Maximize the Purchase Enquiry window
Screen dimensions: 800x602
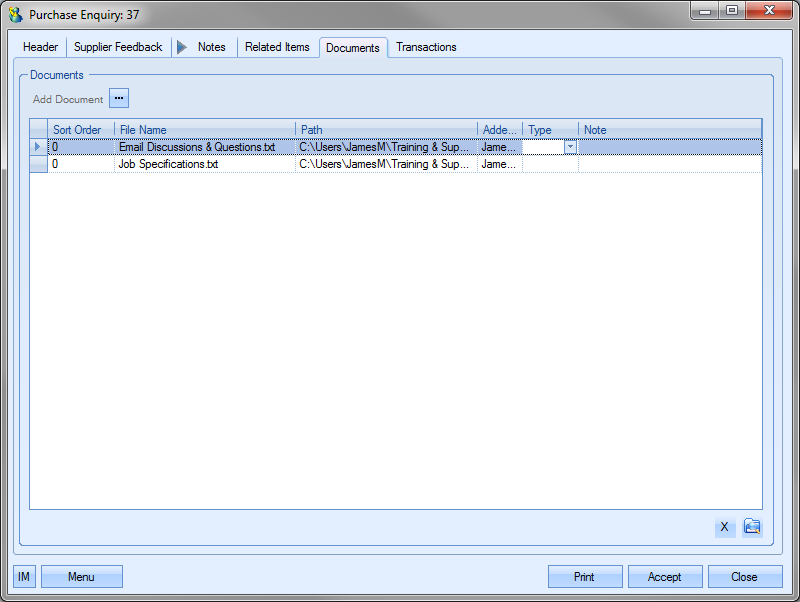coord(732,10)
